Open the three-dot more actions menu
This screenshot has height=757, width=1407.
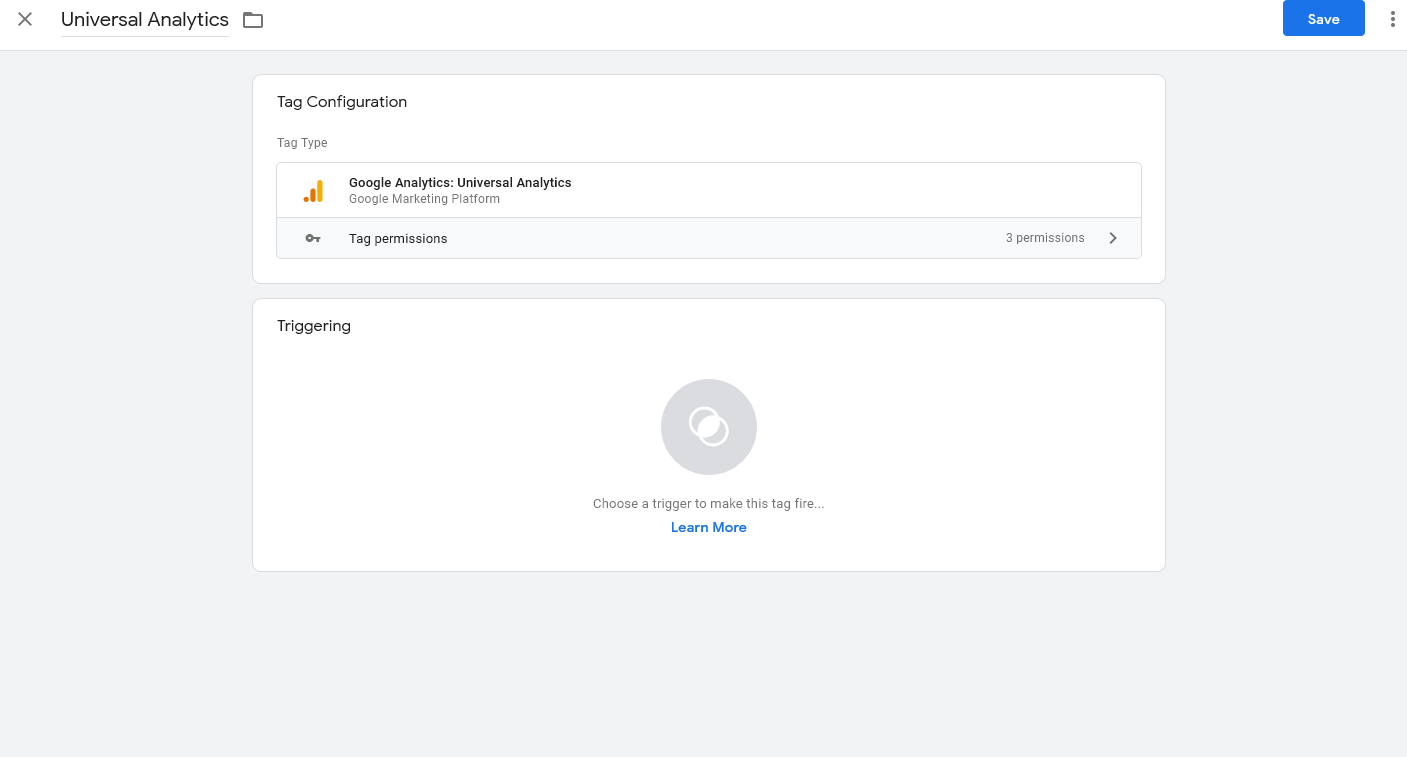pyautogui.click(x=1392, y=19)
